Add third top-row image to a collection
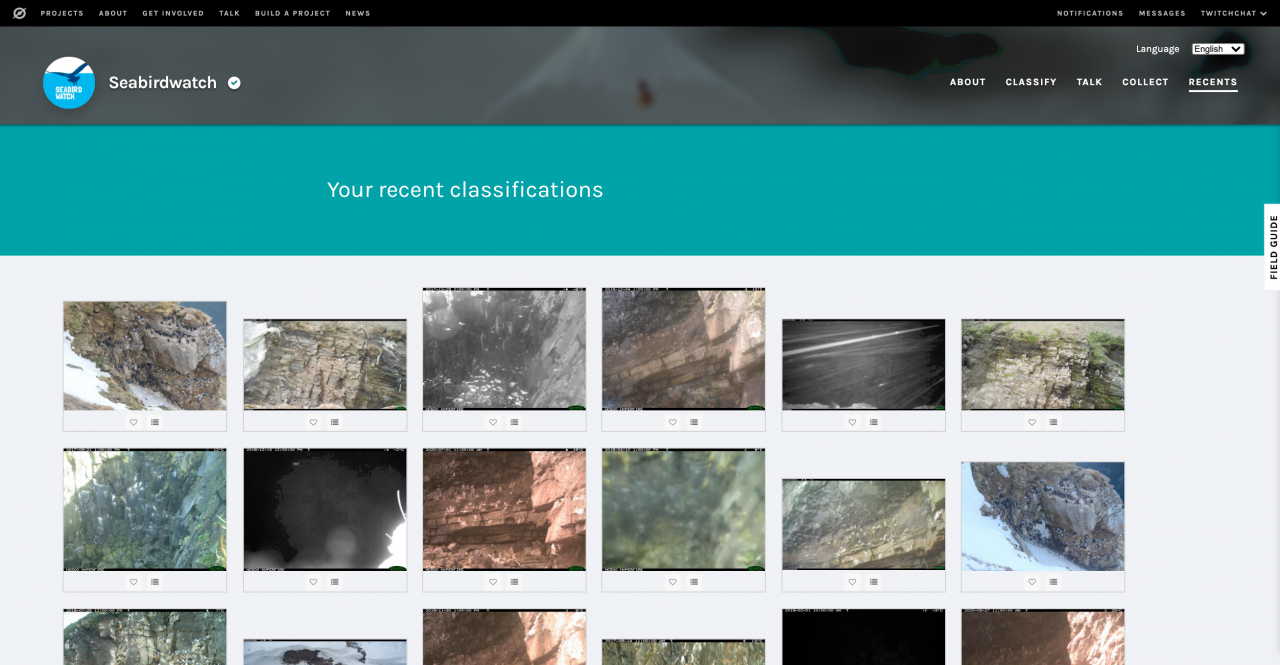This screenshot has width=1280, height=665. [515, 422]
